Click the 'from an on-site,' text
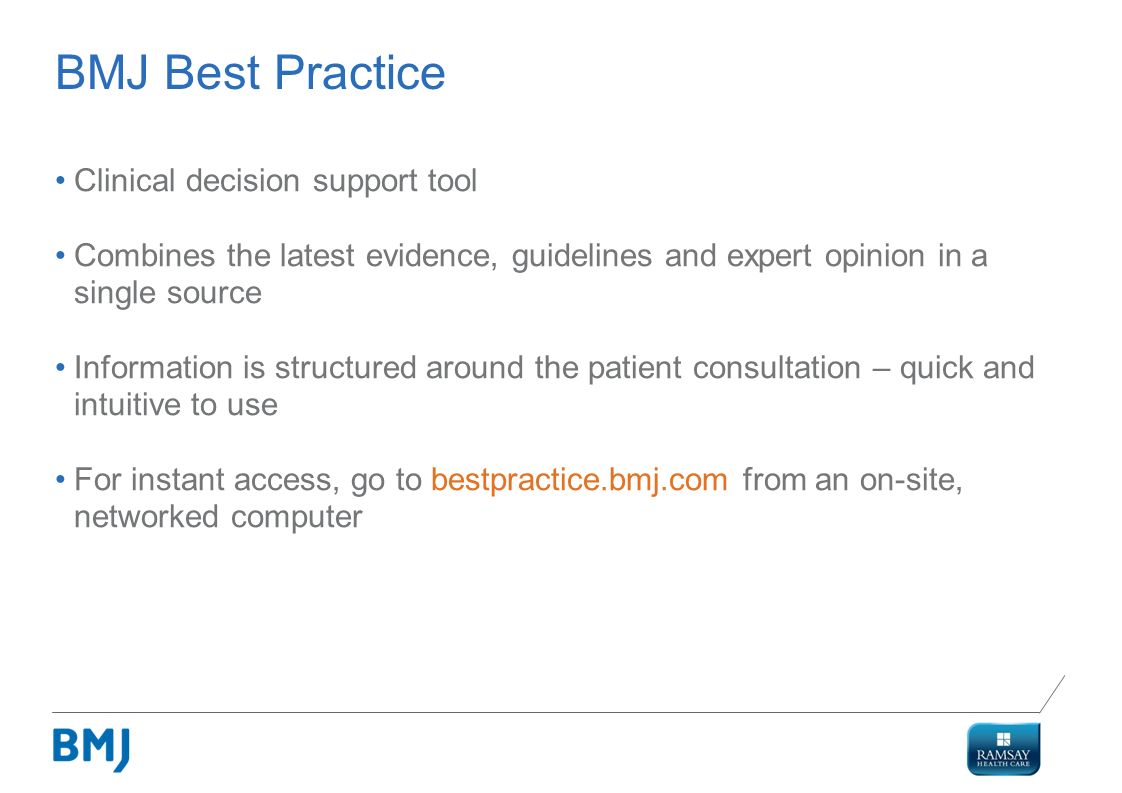 [852, 480]
